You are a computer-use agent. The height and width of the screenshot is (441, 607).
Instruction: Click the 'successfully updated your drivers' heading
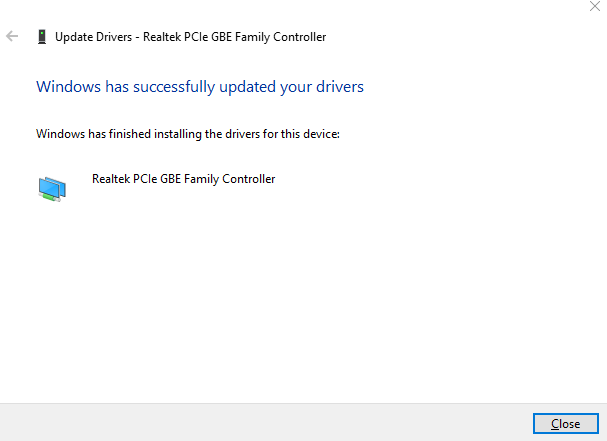[242, 87]
